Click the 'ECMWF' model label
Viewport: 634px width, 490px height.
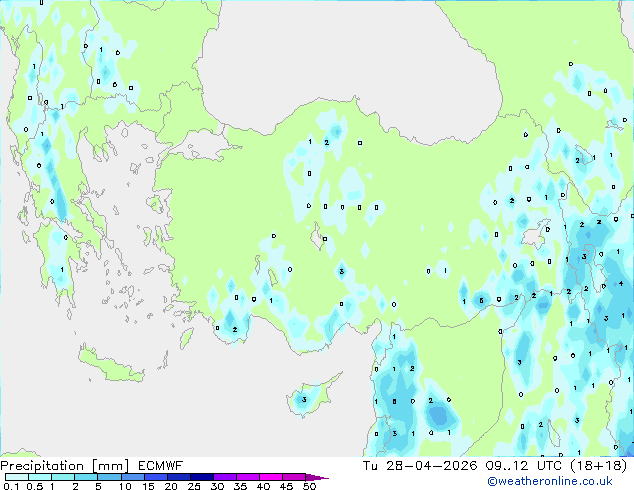click(160, 466)
